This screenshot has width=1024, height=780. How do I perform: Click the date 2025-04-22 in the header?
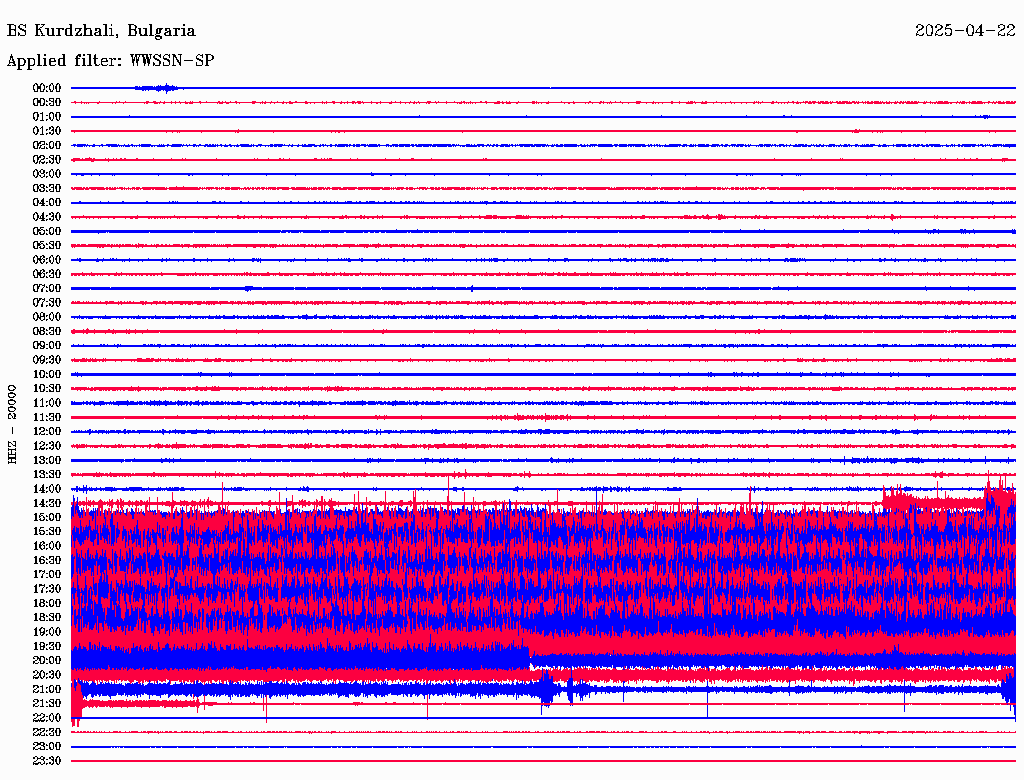tap(965, 31)
